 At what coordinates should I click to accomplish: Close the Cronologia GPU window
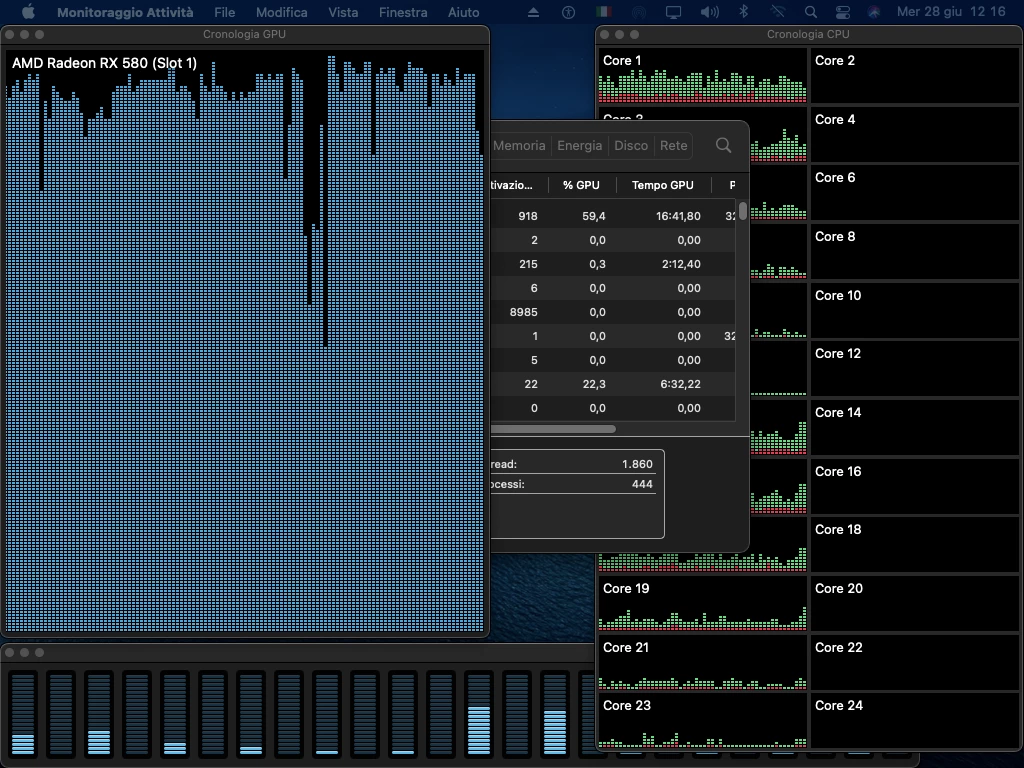(x=10, y=34)
